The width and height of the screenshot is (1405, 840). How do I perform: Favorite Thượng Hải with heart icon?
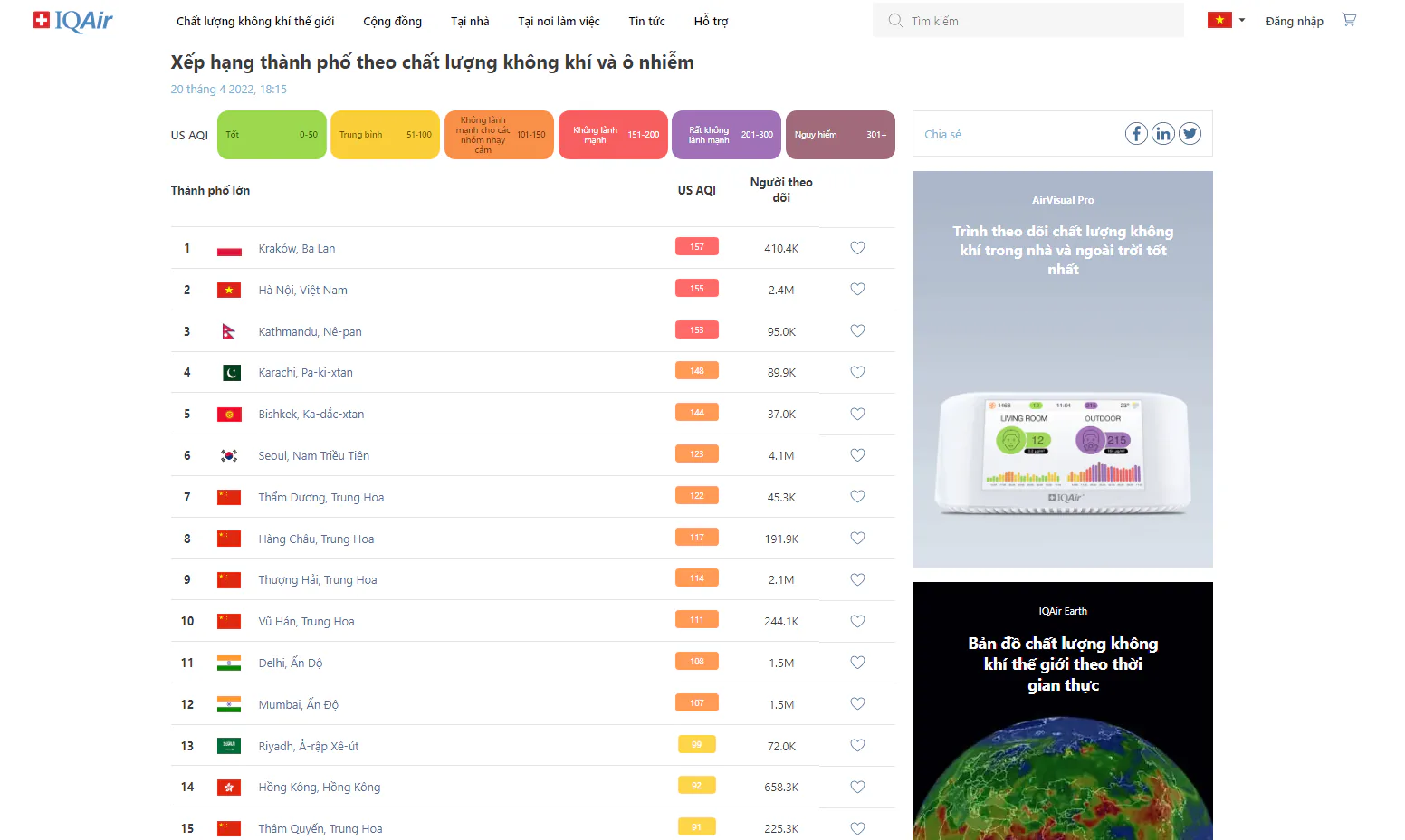pos(857,579)
